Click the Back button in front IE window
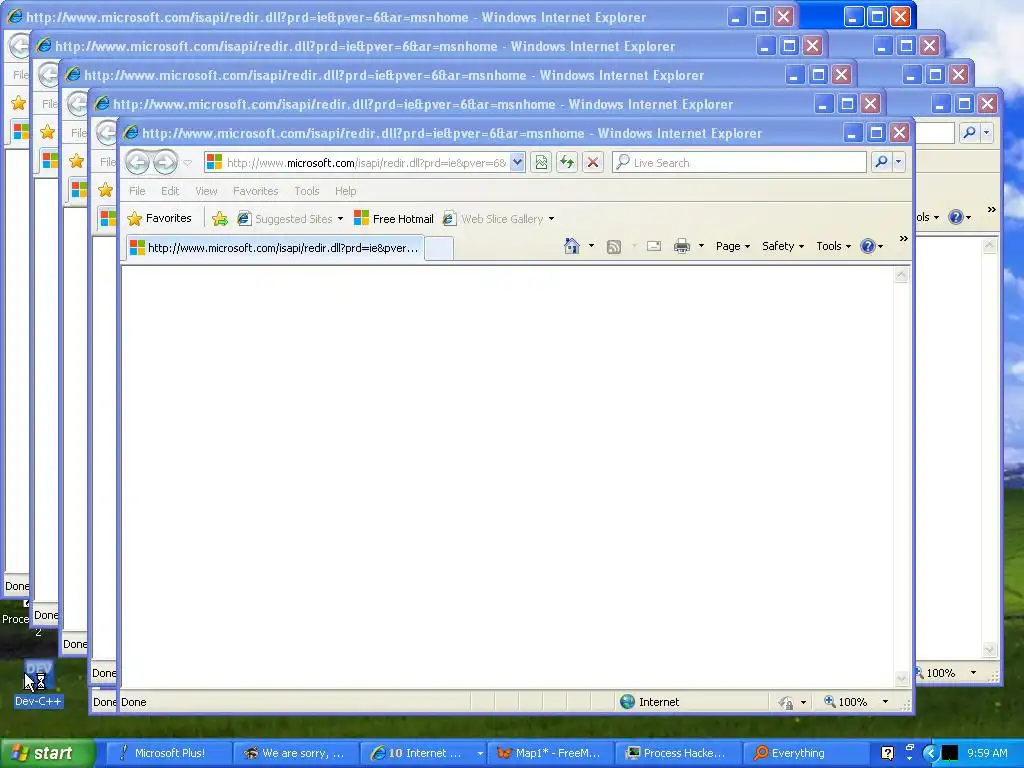1024x768 pixels. click(x=137, y=162)
